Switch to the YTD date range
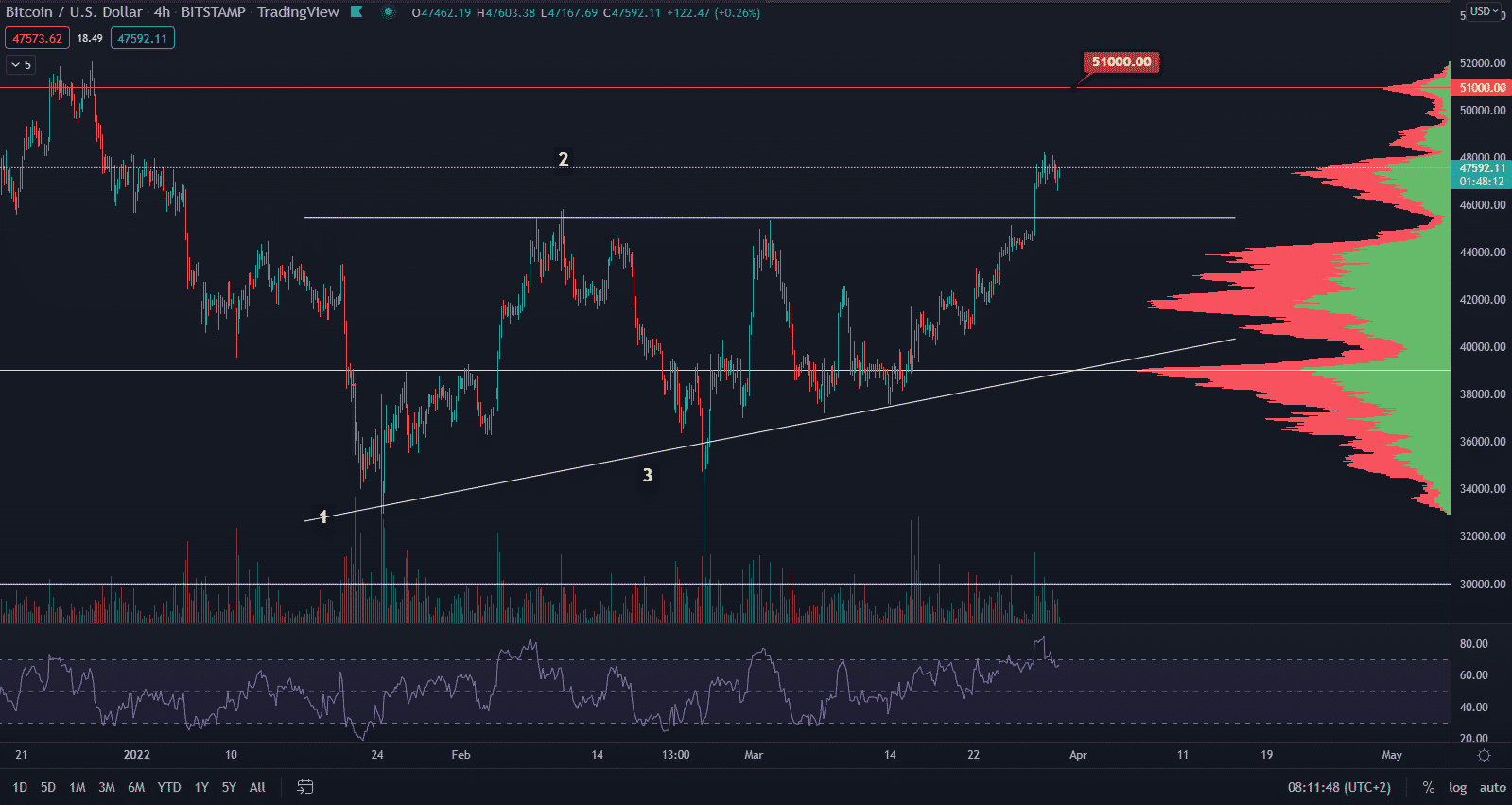The image size is (1512, 805). pos(169,787)
